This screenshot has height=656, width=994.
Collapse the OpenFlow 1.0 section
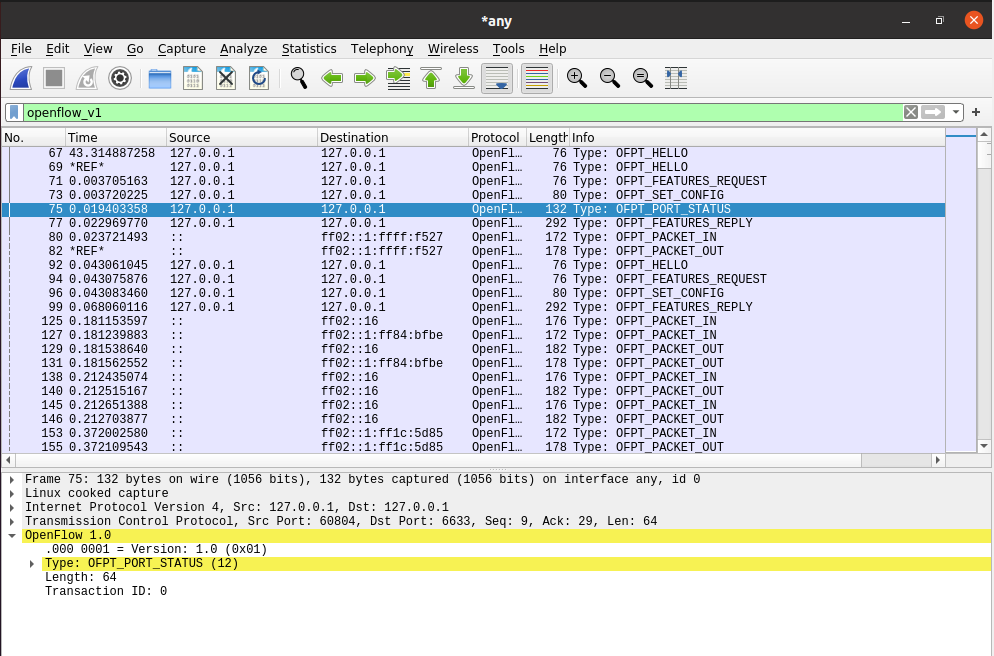click(x=12, y=535)
